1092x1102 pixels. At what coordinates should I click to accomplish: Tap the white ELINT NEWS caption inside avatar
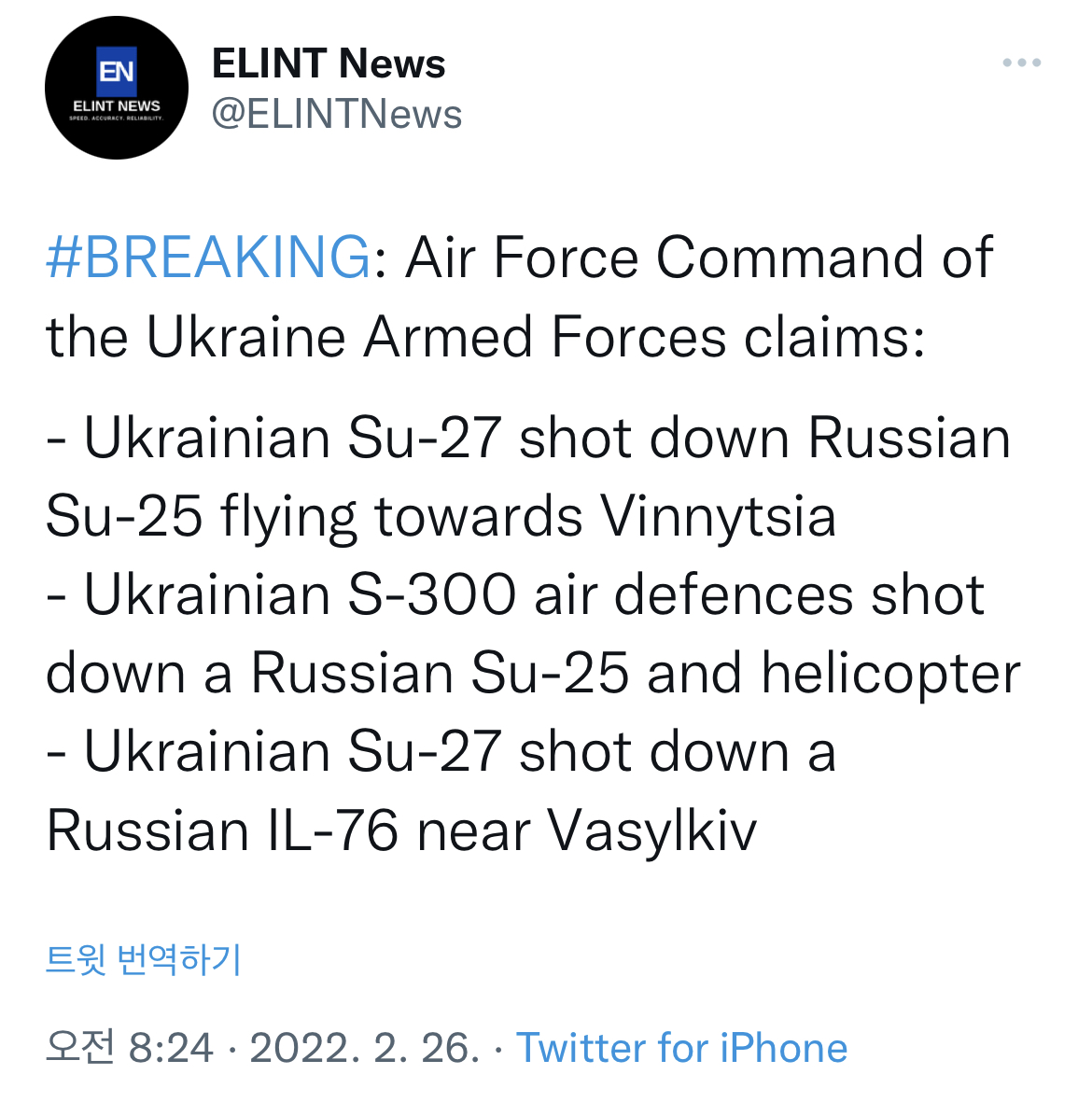tap(117, 106)
